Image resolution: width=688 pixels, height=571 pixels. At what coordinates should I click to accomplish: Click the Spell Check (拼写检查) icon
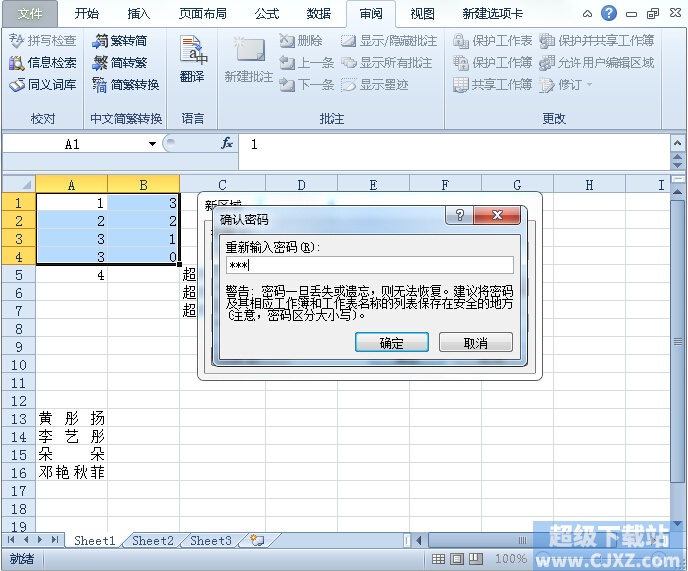[17, 41]
